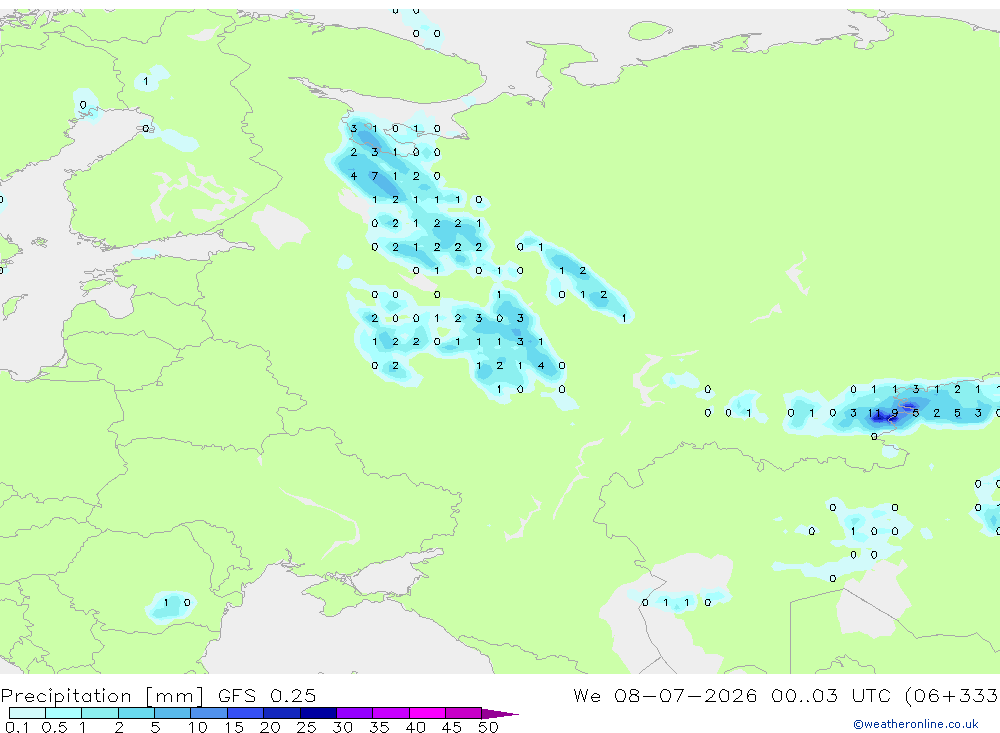
Task: Click the "11" precipitation value on the map
Action: coord(874,413)
